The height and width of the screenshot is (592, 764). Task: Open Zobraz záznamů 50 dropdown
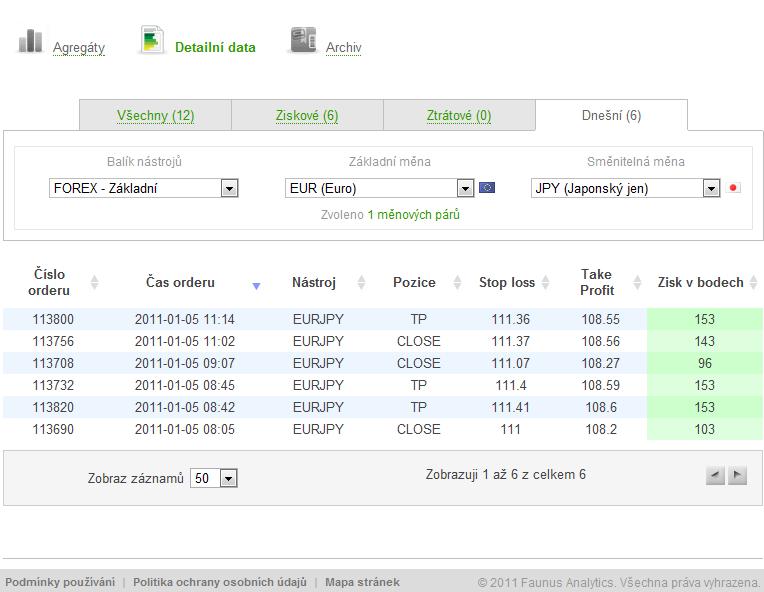(x=213, y=478)
